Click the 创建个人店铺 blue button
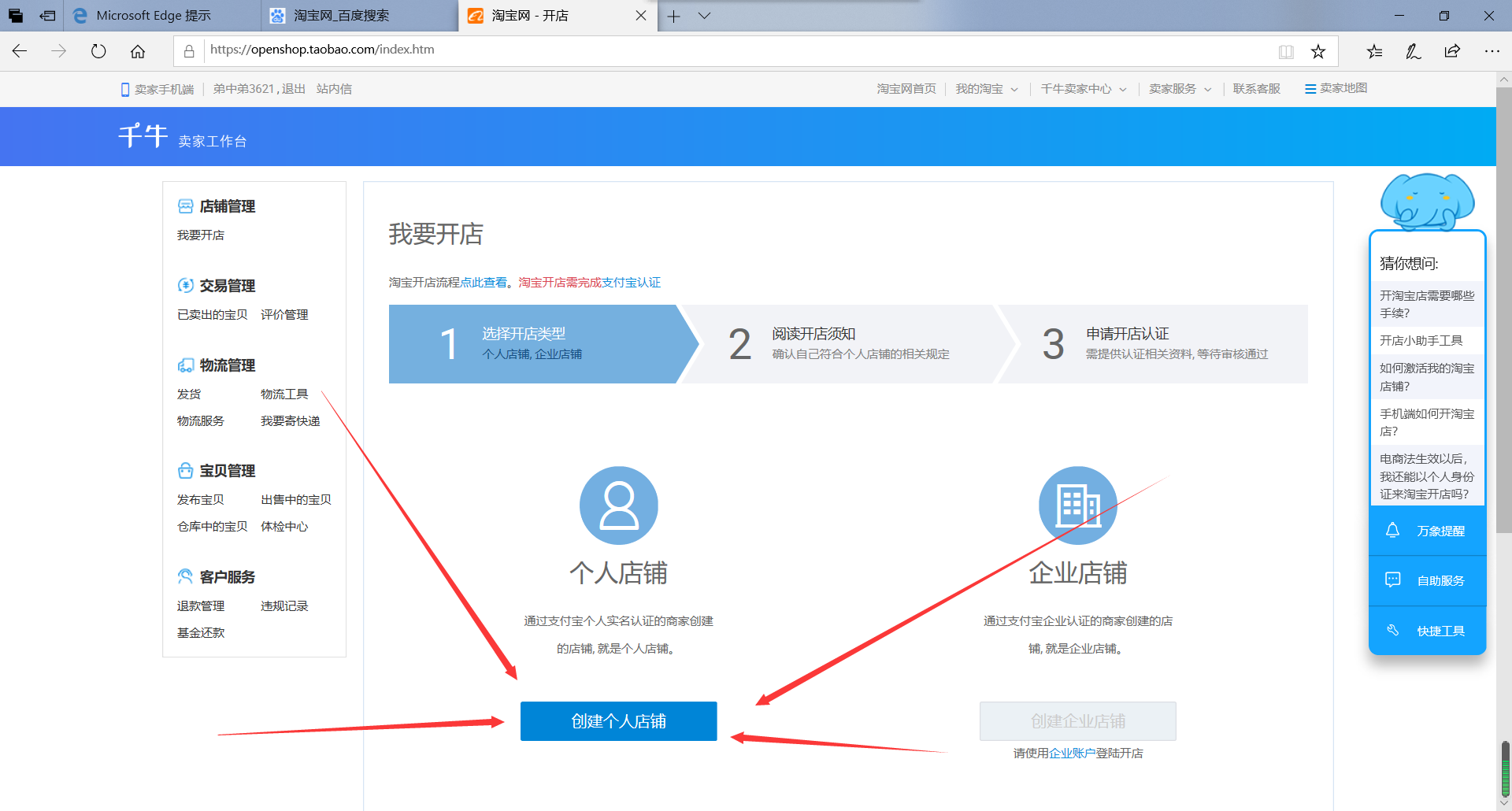This screenshot has width=1512, height=811. click(618, 720)
